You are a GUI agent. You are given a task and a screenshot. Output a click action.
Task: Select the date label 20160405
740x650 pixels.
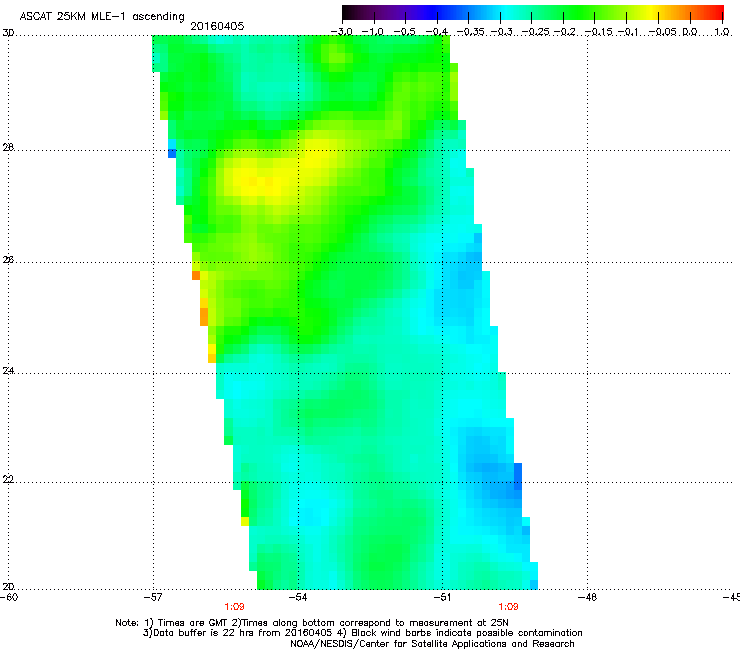(217, 26)
